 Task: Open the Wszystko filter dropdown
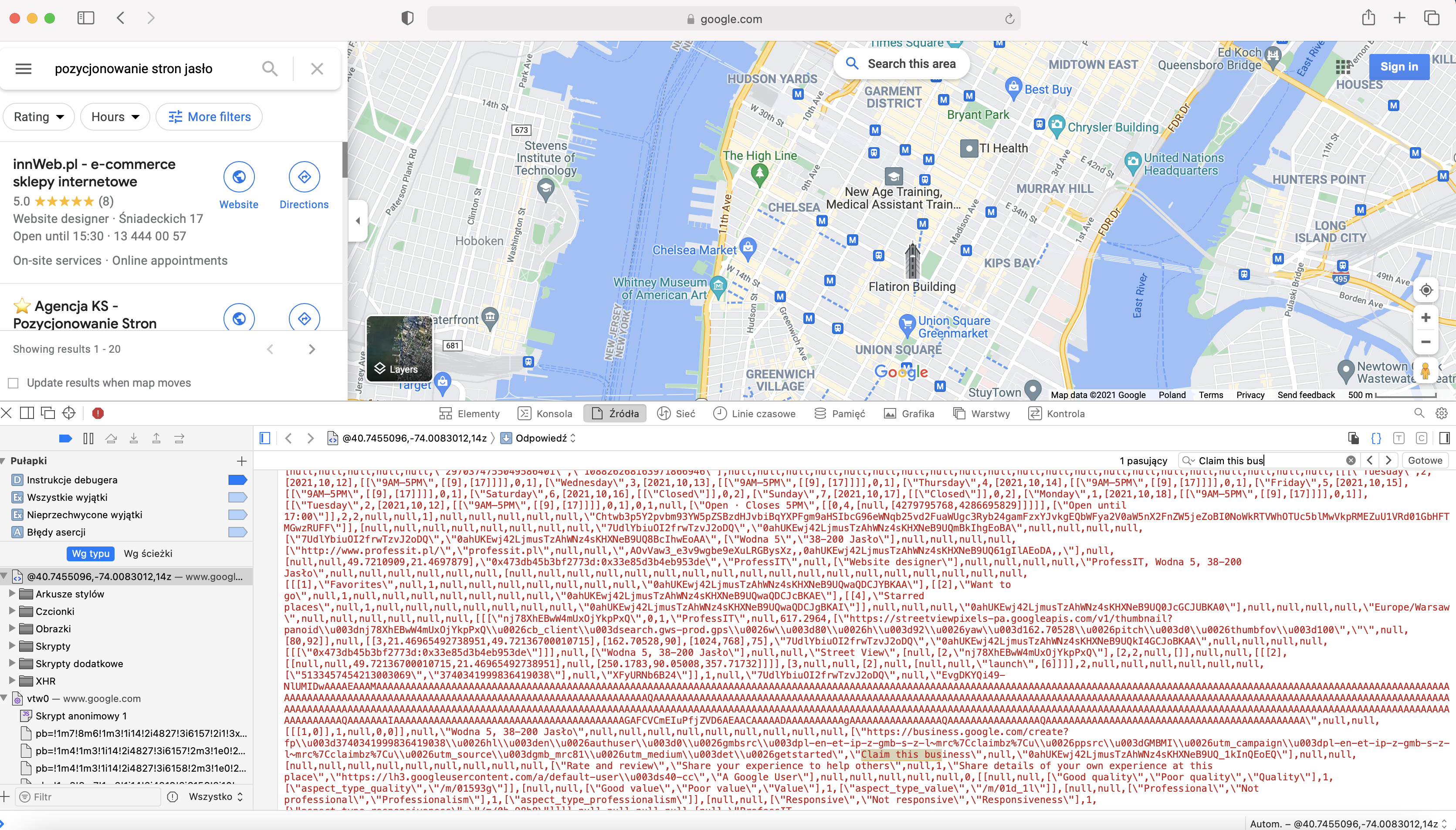tap(216, 796)
